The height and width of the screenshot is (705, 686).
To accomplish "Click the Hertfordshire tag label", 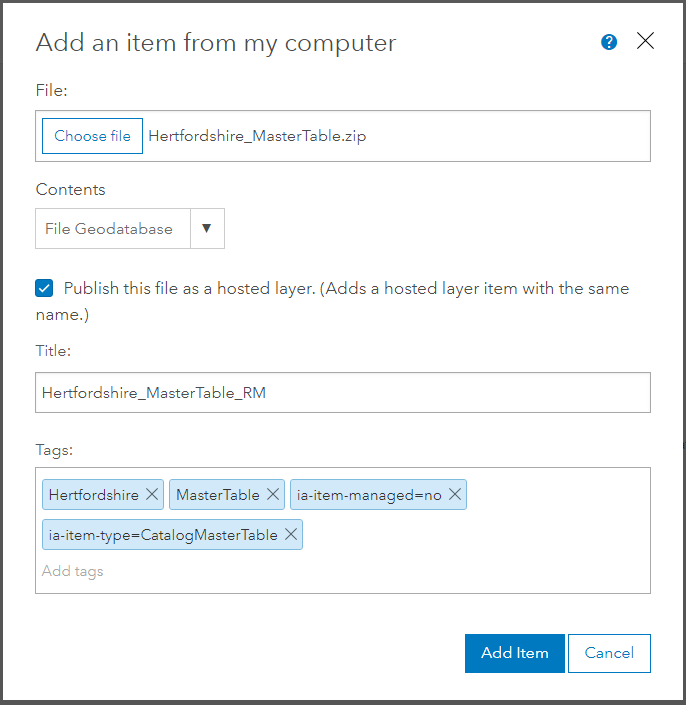I will point(94,495).
